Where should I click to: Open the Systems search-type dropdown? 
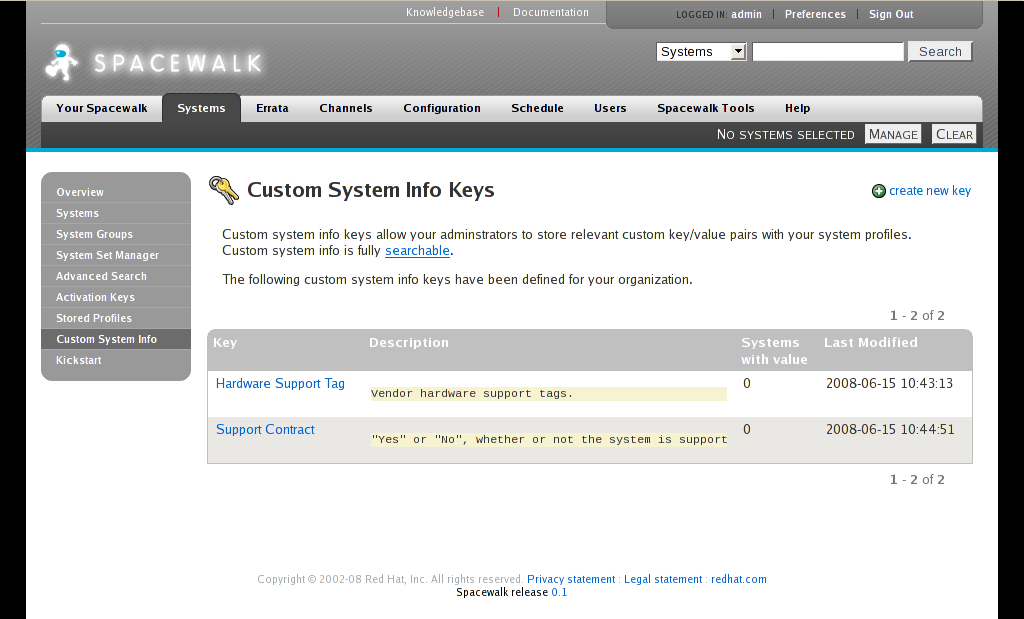[x=701, y=52]
